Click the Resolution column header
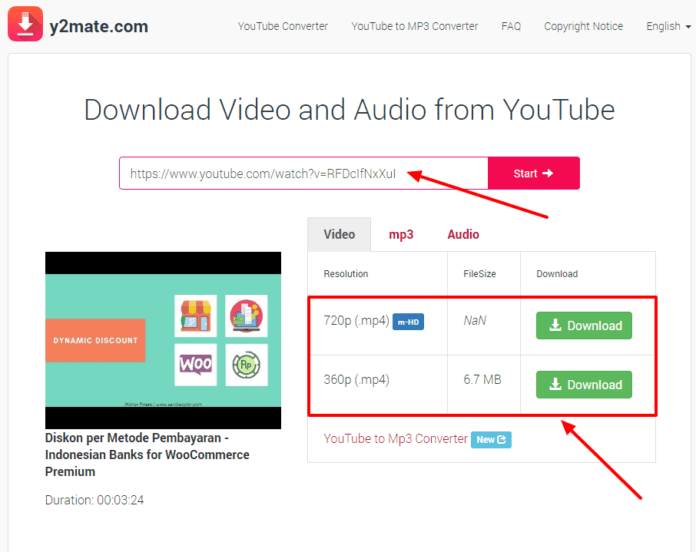This screenshot has height=552, width=696. pyautogui.click(x=346, y=274)
